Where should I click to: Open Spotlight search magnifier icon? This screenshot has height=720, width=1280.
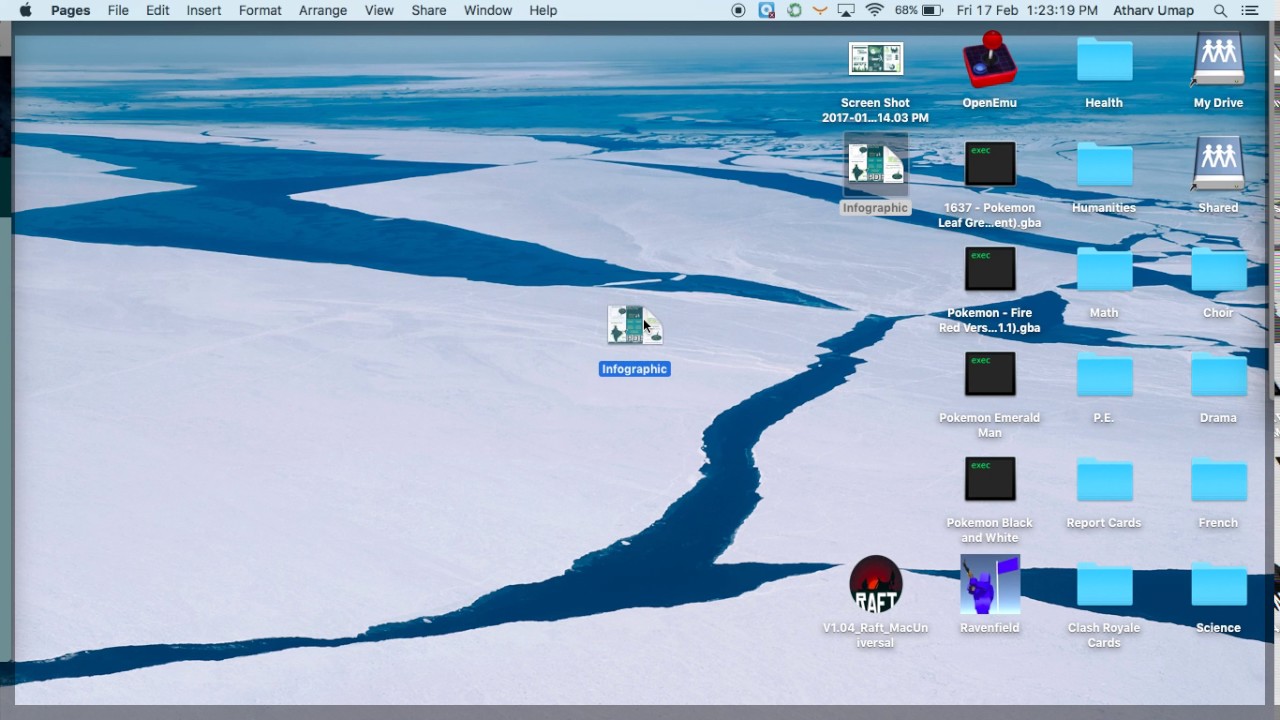[x=1220, y=10]
